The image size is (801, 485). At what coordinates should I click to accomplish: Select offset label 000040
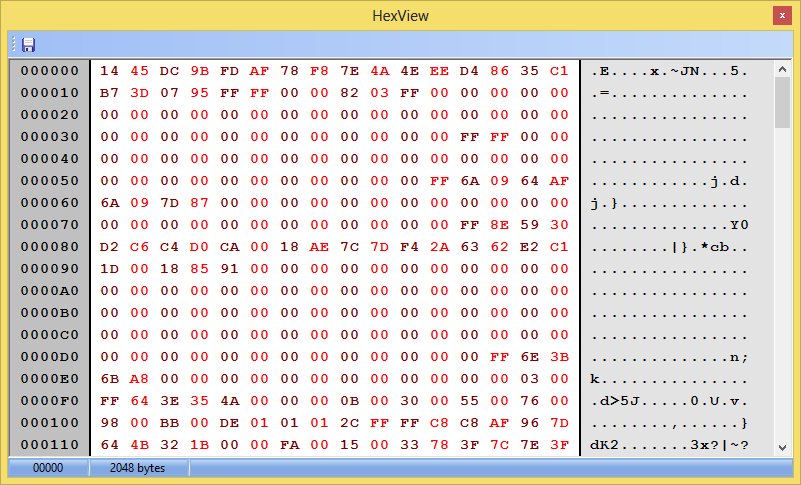[x=50, y=158]
